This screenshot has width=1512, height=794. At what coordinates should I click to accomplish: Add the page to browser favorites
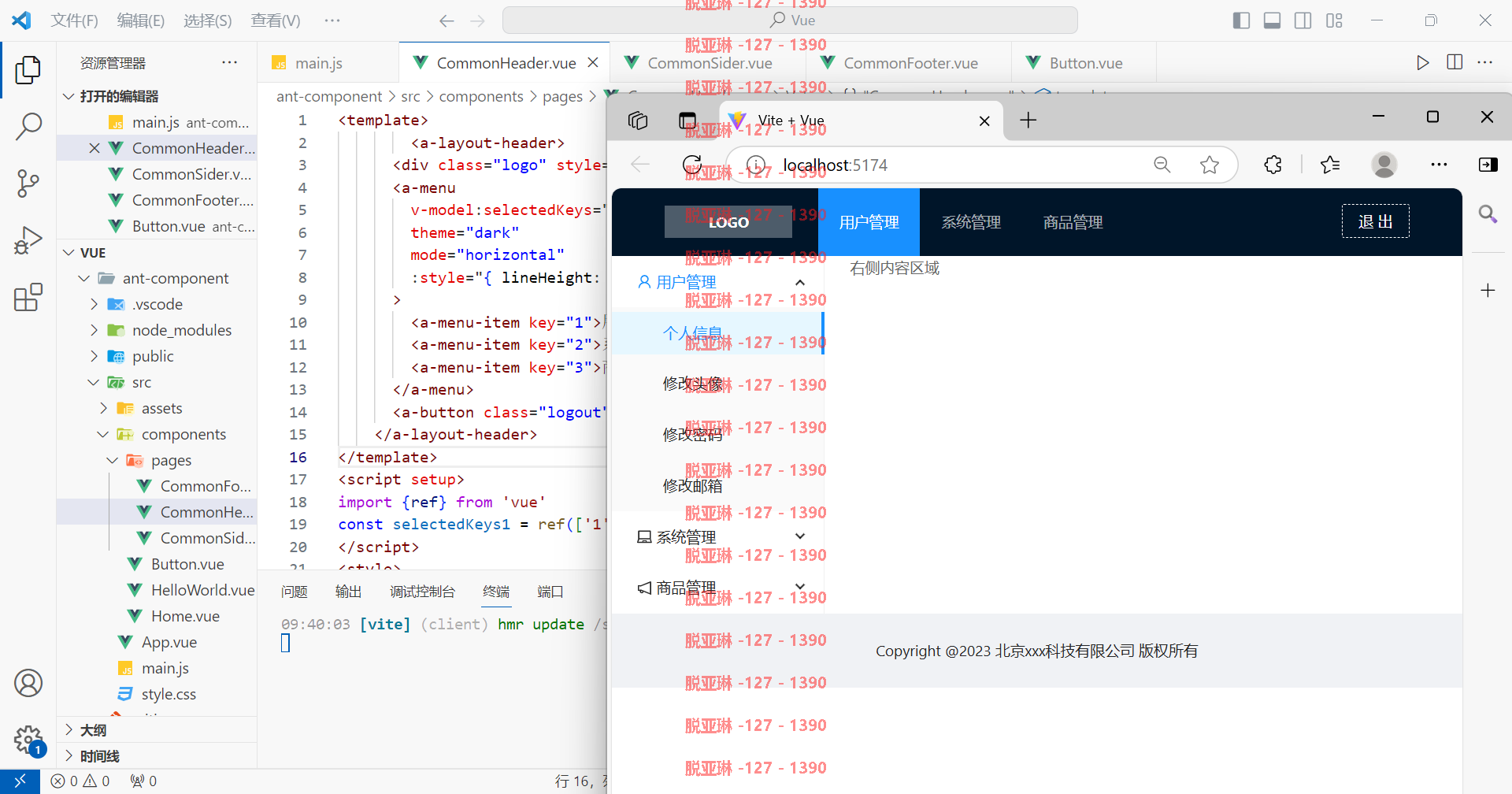tap(1210, 165)
